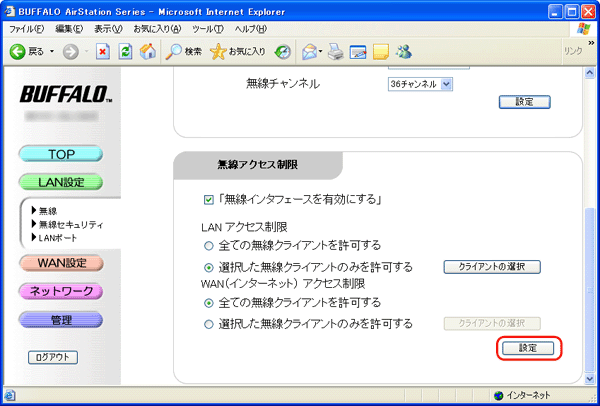Go to Home page icon

click(x=147, y=50)
